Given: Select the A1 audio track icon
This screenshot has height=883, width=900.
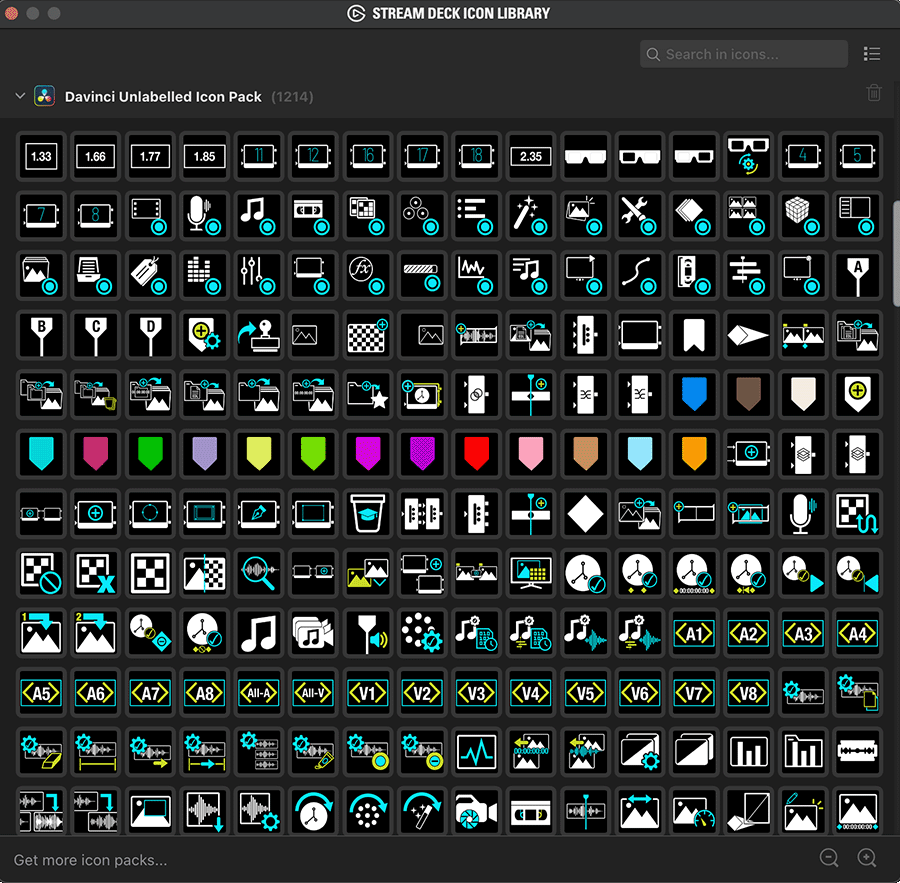Looking at the screenshot, I should (694, 633).
